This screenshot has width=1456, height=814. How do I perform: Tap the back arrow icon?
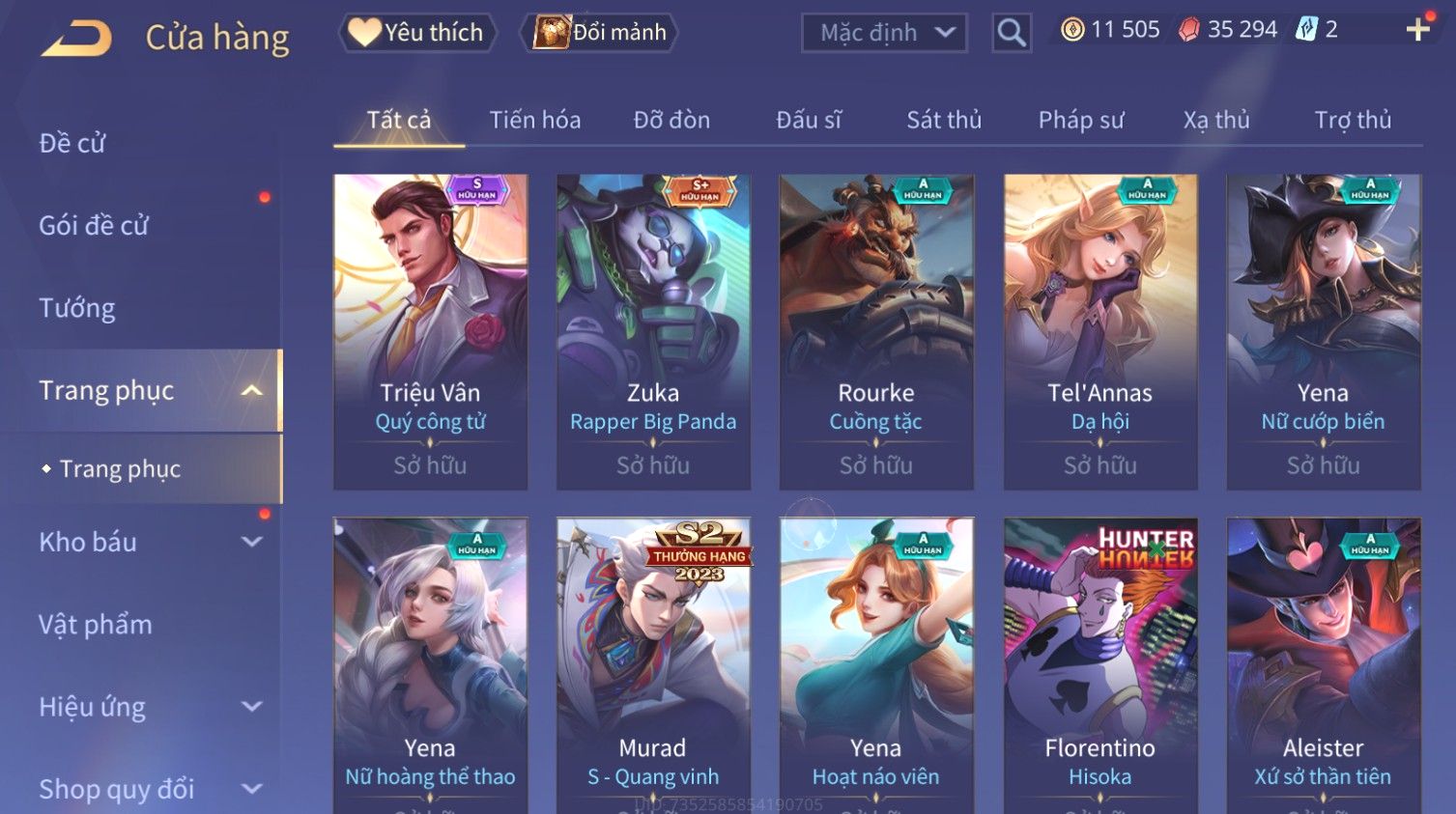76,39
